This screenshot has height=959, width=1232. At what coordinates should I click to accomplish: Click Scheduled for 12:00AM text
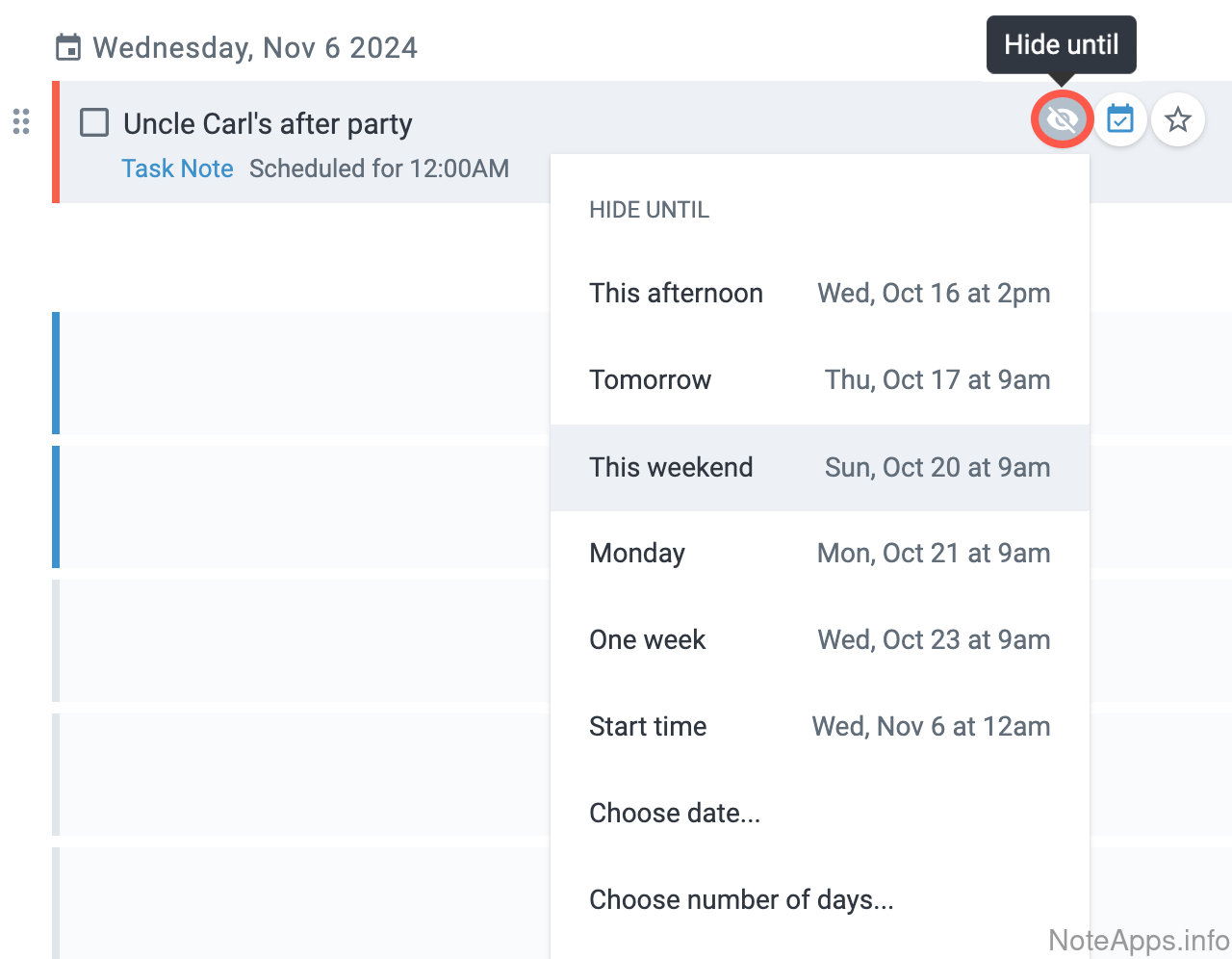pos(379,168)
